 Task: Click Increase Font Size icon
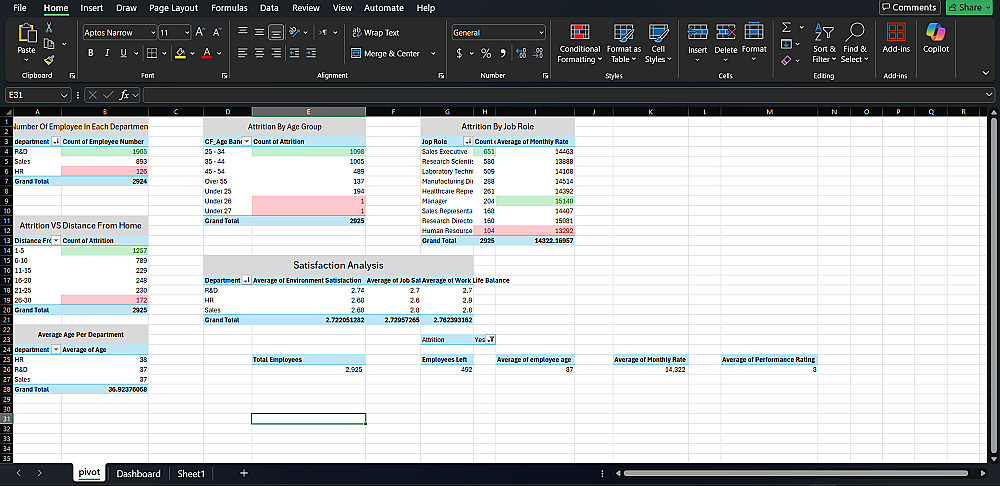click(x=201, y=33)
